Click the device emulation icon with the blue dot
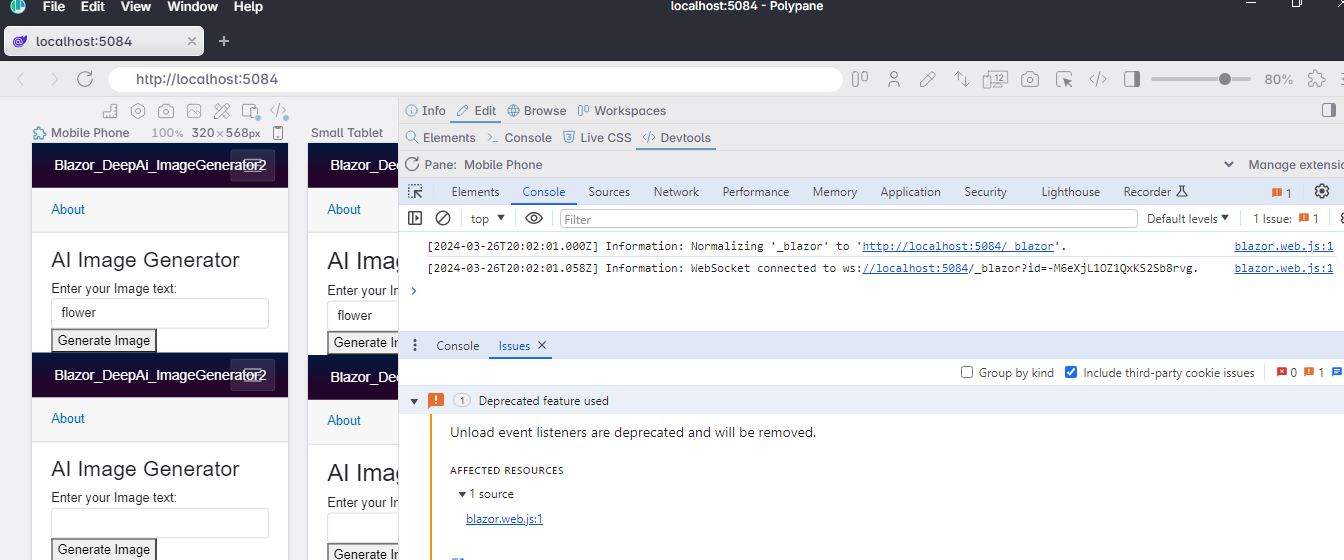Screen dimensions: 1344x560 click(x=251, y=112)
